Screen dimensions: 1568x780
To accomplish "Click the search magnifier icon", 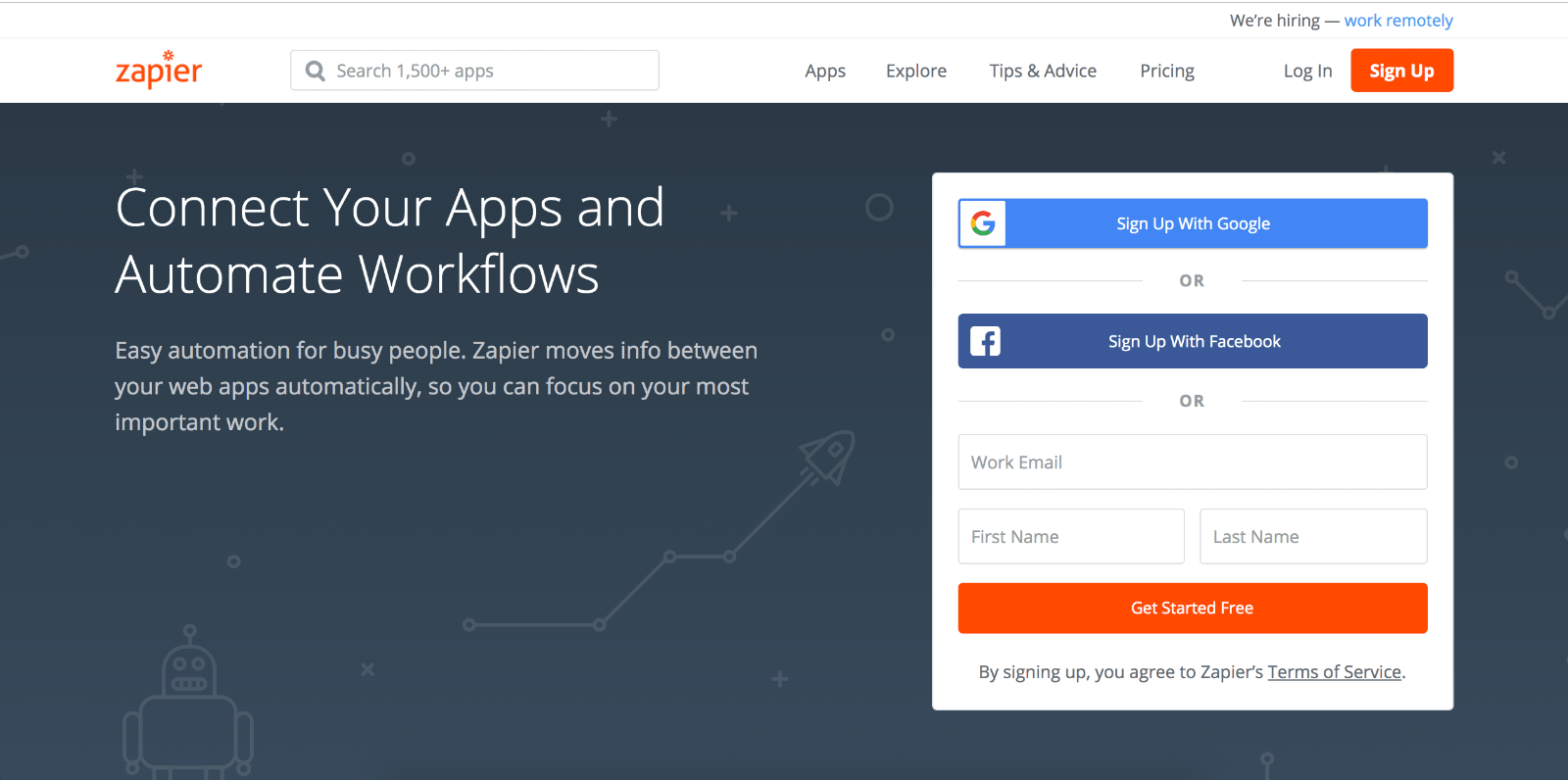I will point(315,71).
